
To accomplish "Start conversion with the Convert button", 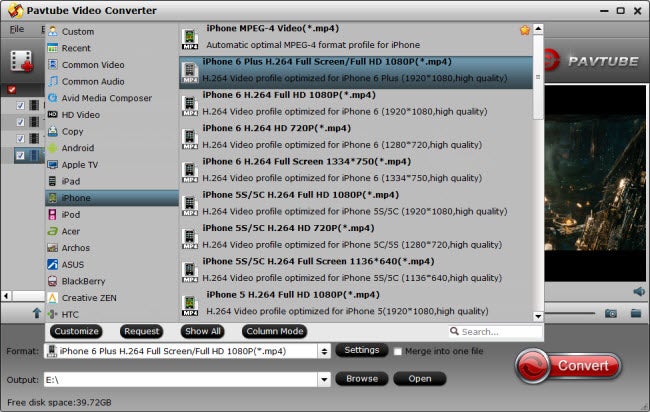I will click(568, 366).
